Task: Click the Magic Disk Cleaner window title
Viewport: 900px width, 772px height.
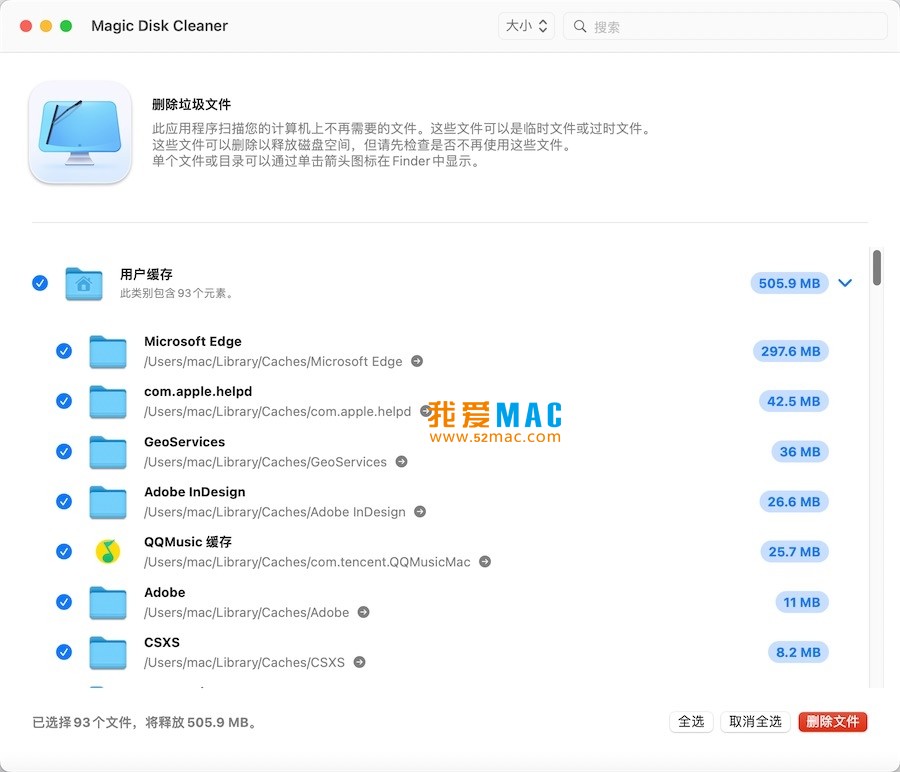Action: [x=160, y=26]
